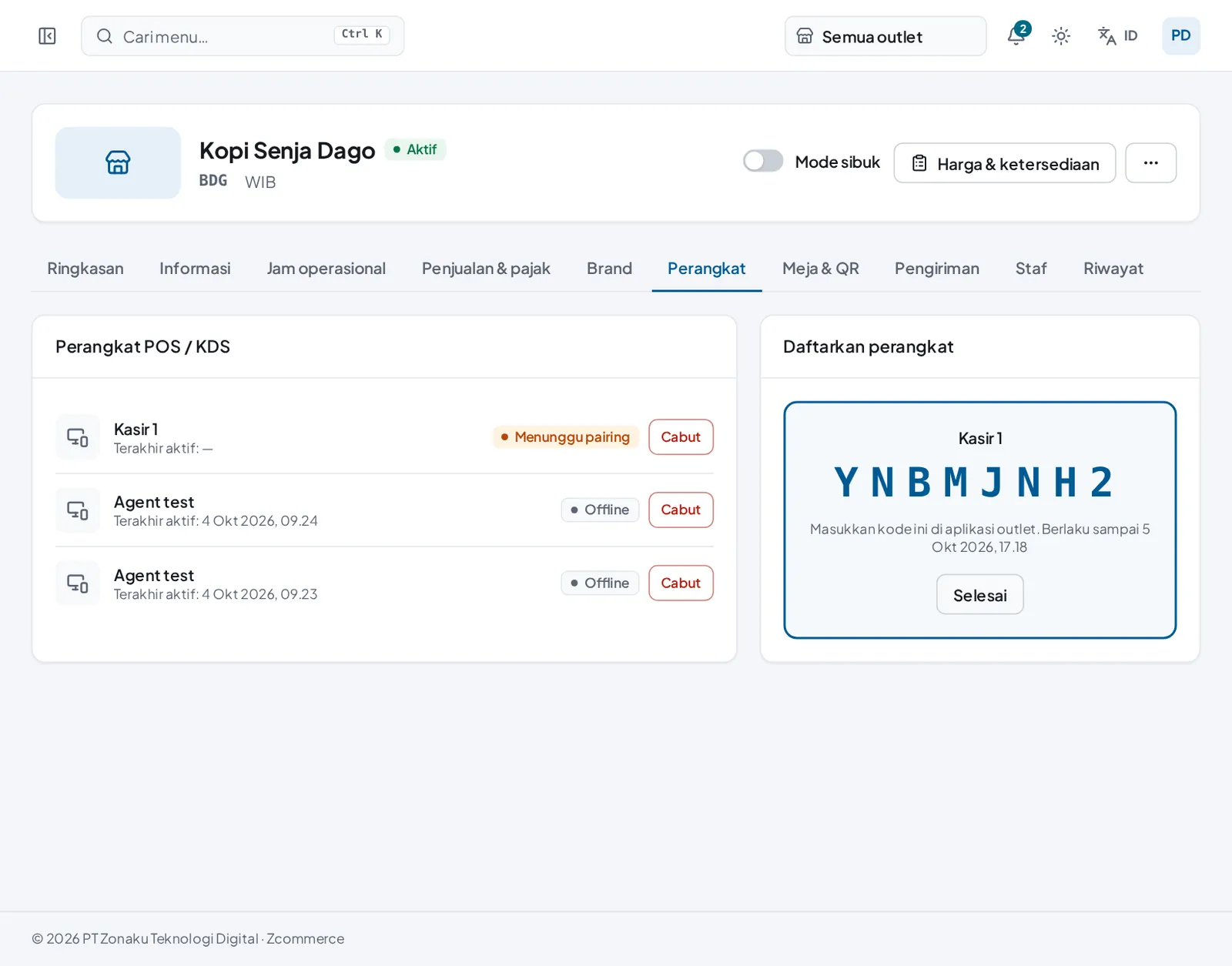Image resolution: width=1232 pixels, height=966 pixels.
Task: Revoke Kasir 1 with Cabut
Action: tap(681, 437)
